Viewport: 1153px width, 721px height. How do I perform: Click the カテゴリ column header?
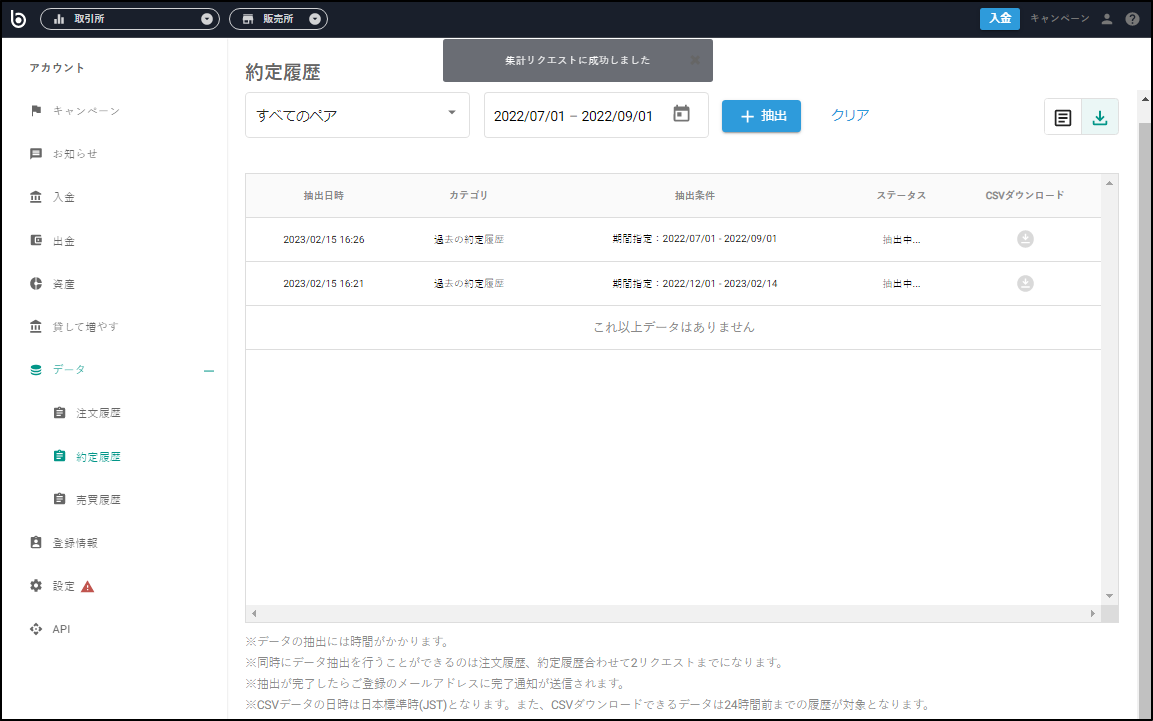[468, 196]
